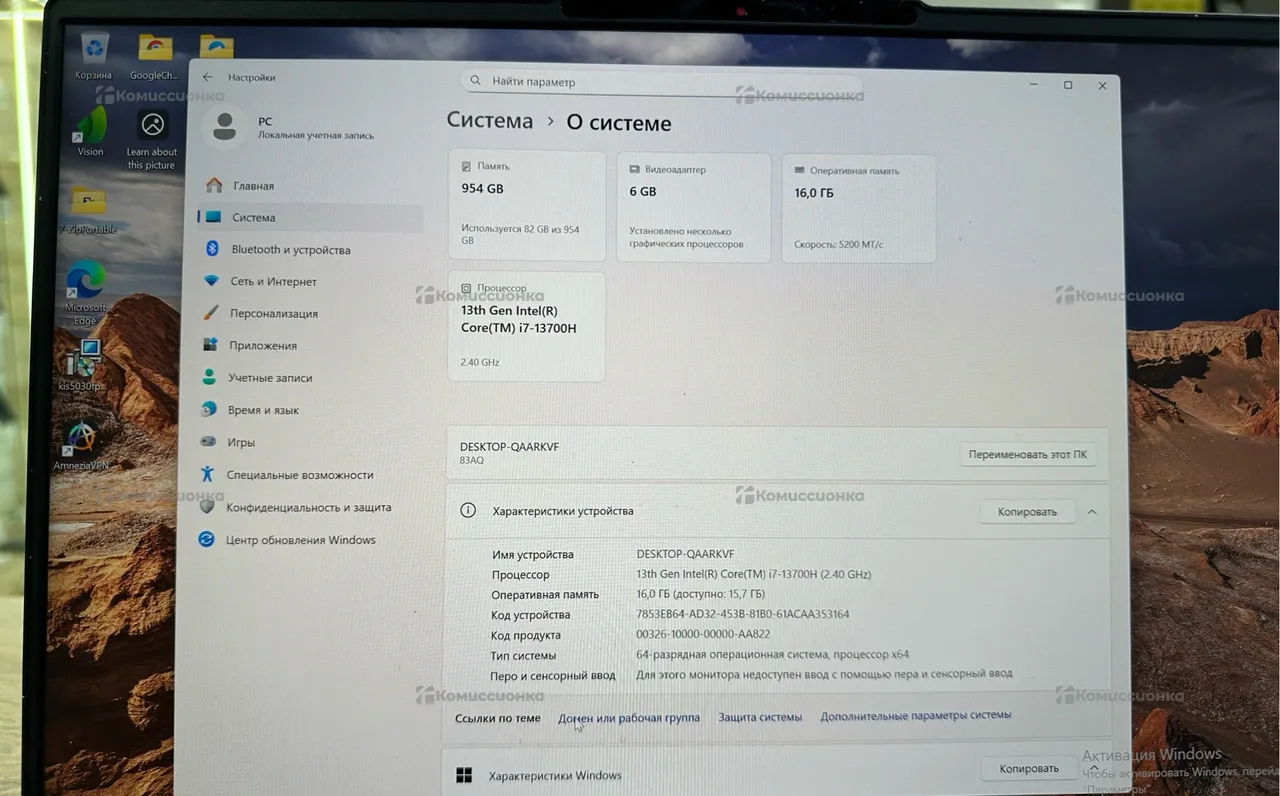Open Персонализация settings
1280x796 pixels.
(x=273, y=314)
